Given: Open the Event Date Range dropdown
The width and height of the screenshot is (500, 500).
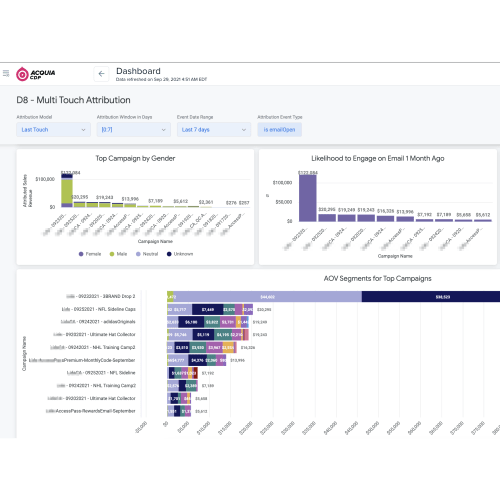Looking at the screenshot, I should coord(214,130).
